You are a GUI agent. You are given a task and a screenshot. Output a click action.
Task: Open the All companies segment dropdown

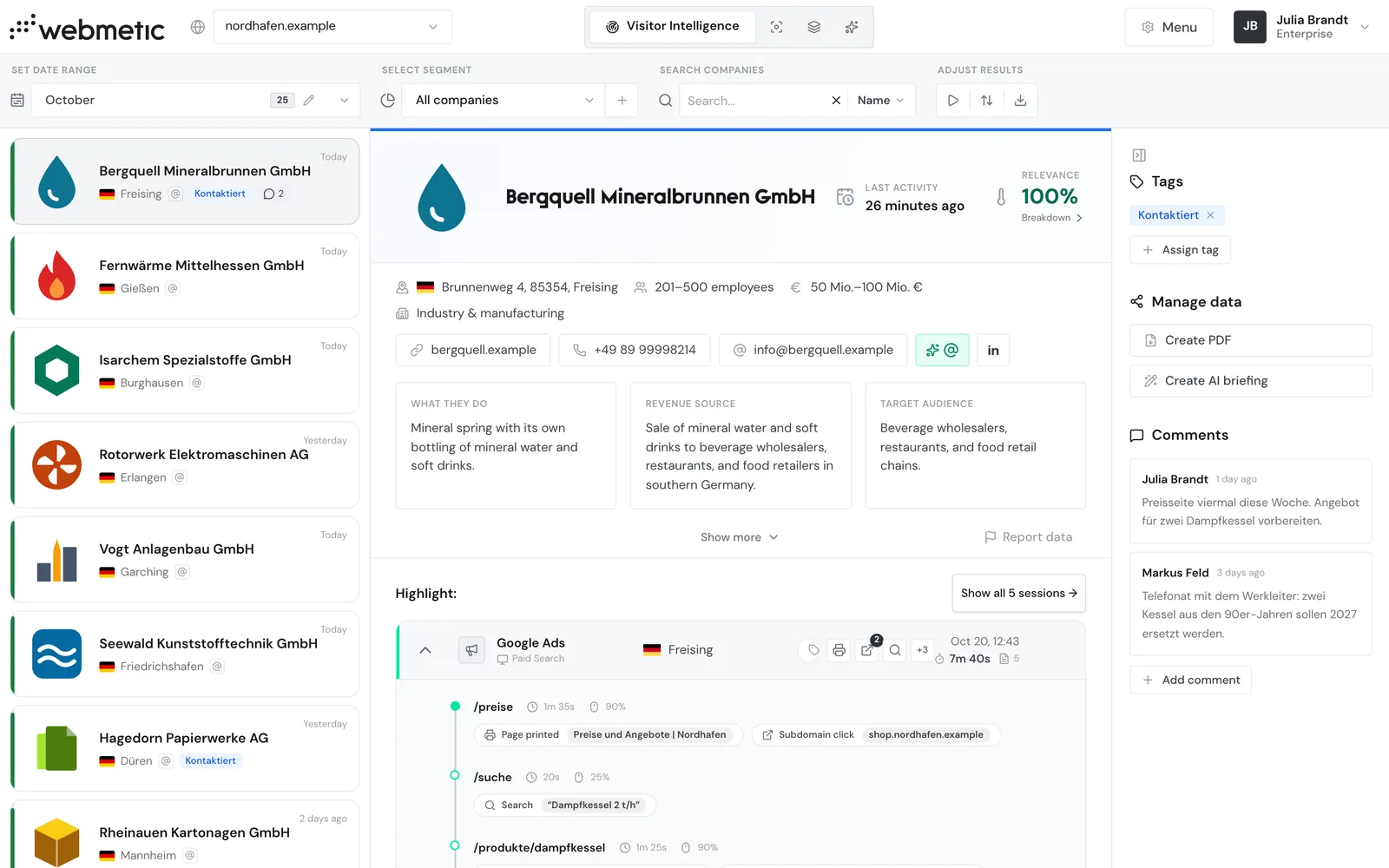click(x=504, y=101)
